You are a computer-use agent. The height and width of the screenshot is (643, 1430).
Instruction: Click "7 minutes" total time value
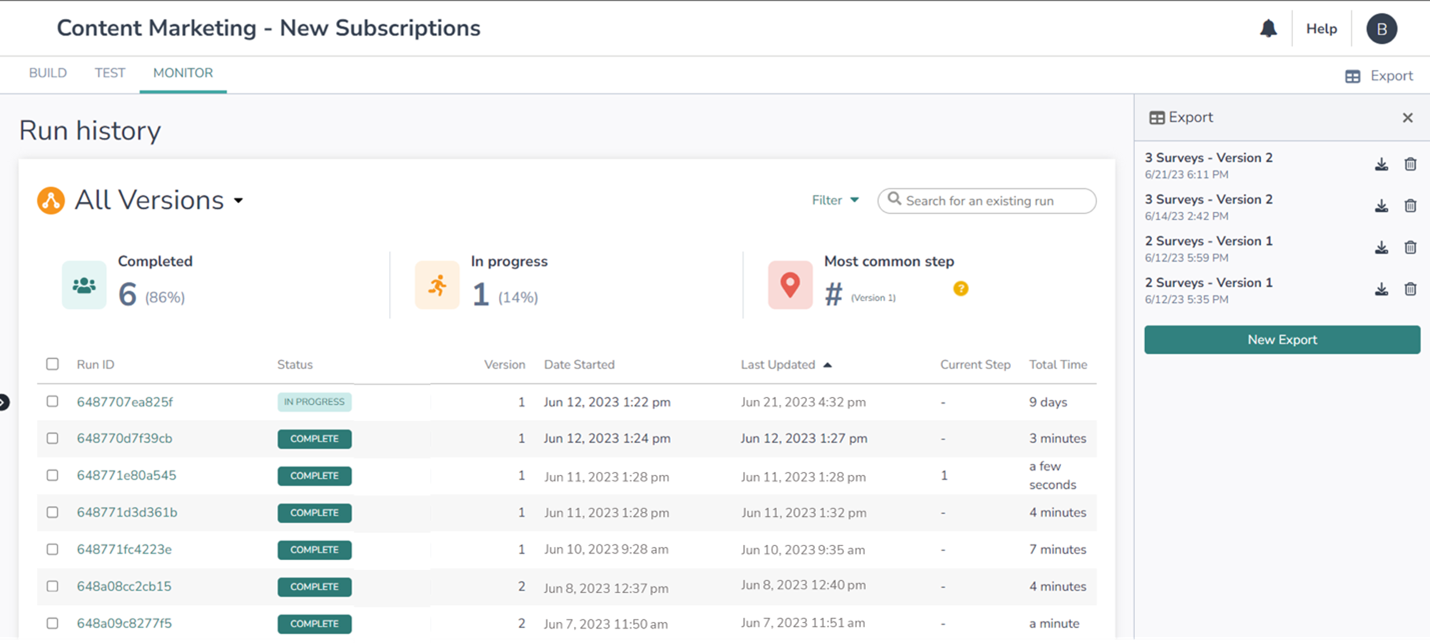point(1057,550)
